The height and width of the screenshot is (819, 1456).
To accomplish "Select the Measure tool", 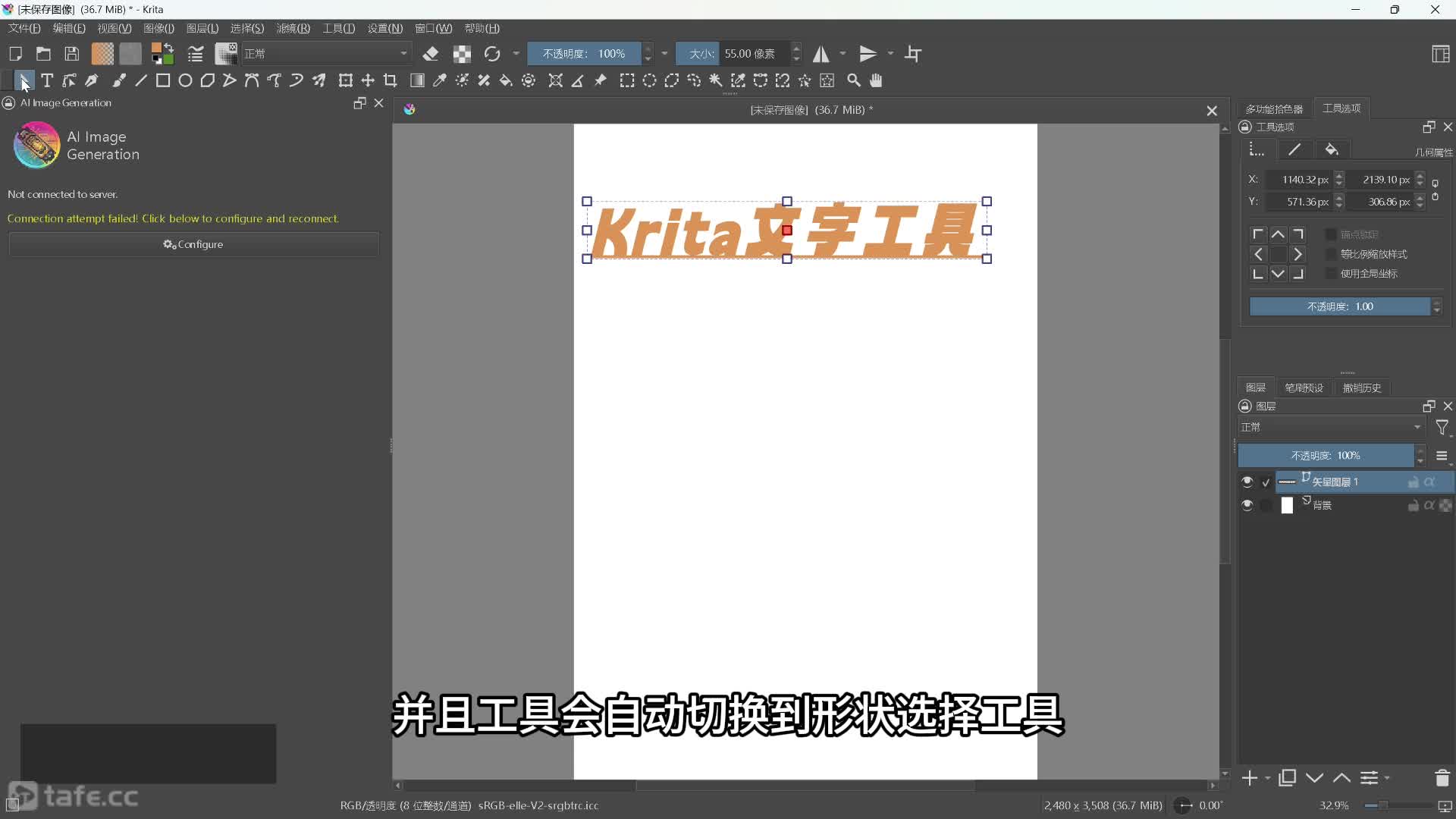I will click(578, 80).
